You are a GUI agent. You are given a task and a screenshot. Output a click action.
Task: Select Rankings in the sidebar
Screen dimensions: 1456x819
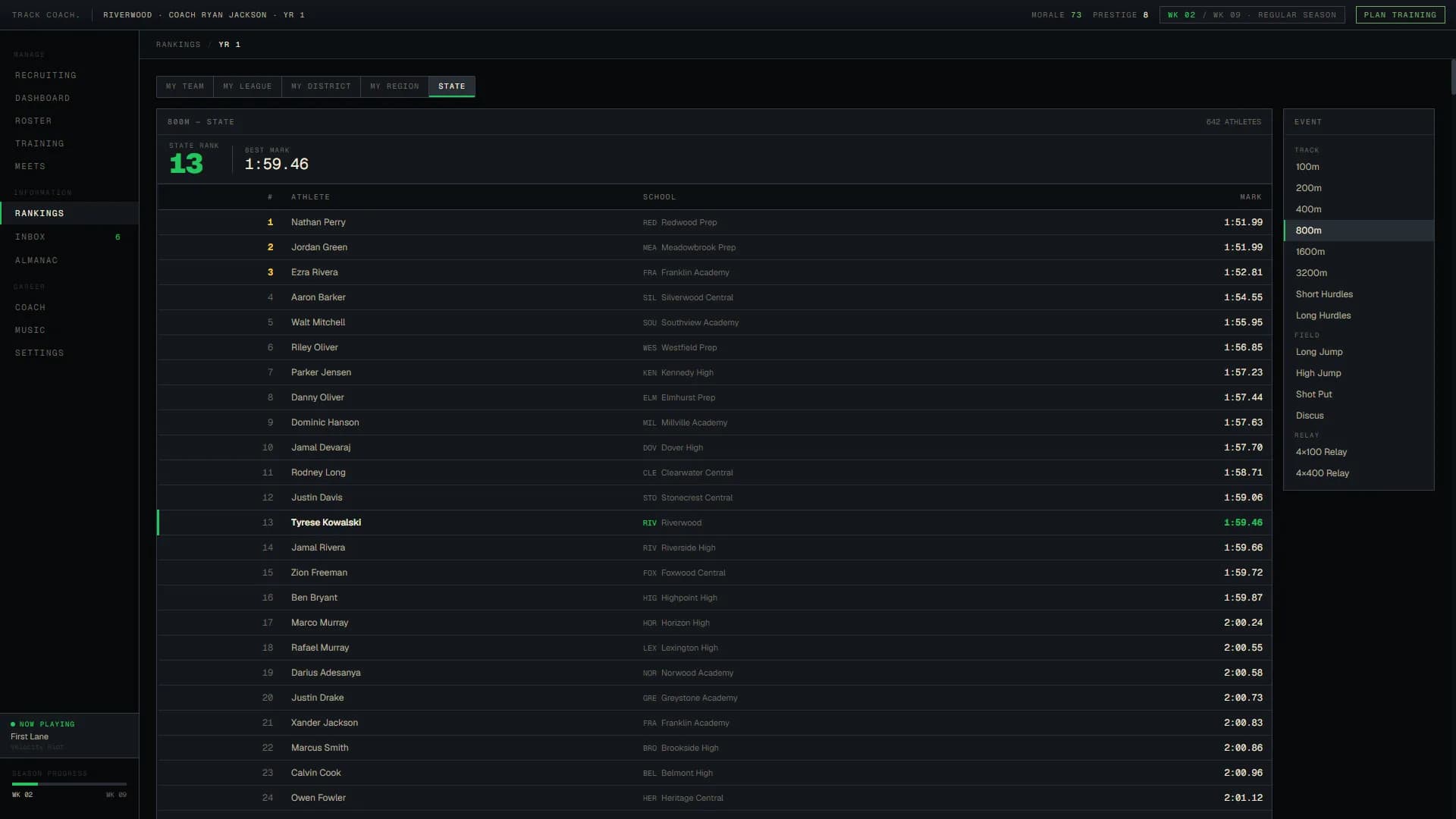pos(69,213)
